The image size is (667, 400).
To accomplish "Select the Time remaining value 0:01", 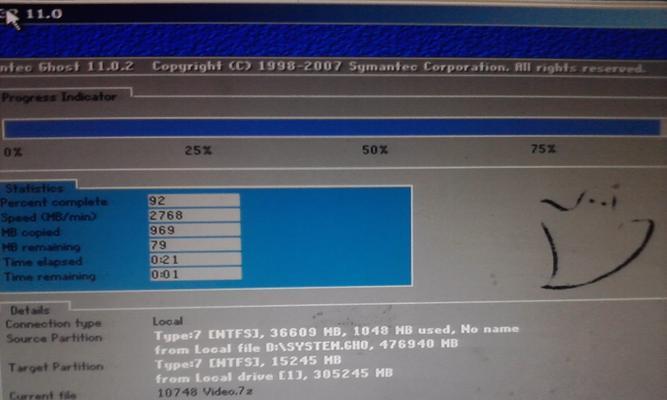I will (x=196, y=274).
